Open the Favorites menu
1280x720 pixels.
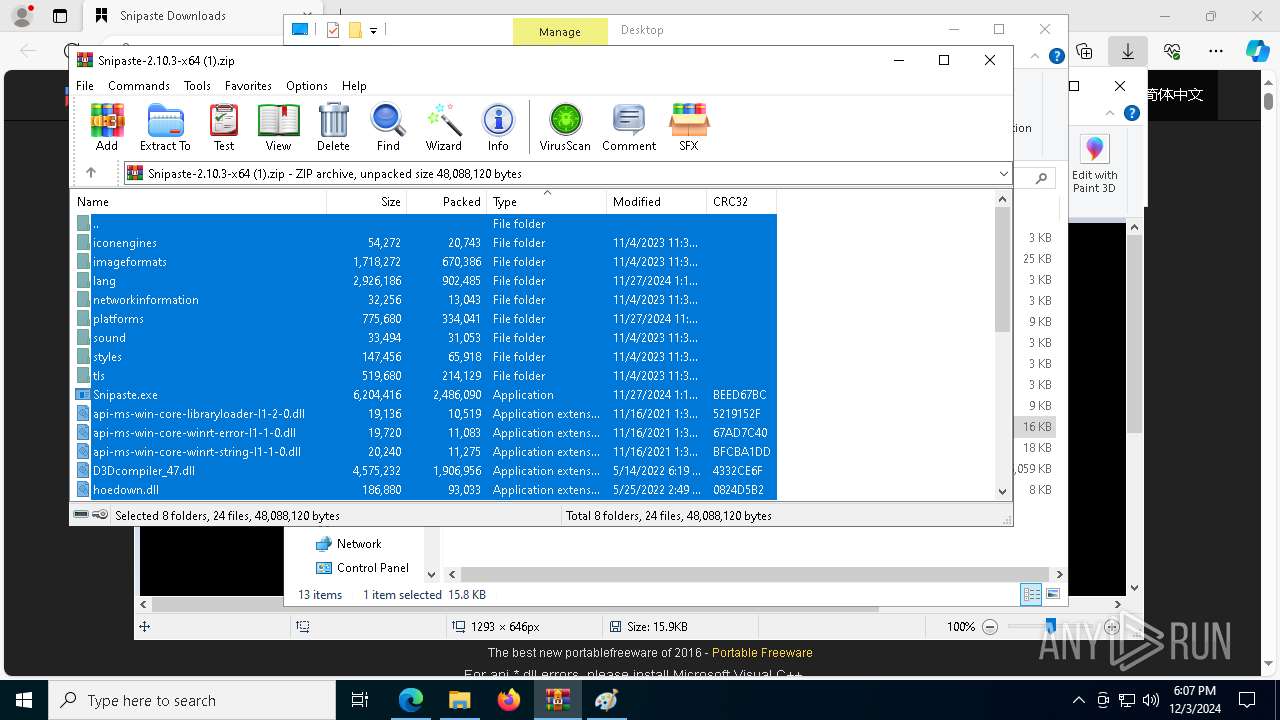pyautogui.click(x=248, y=86)
